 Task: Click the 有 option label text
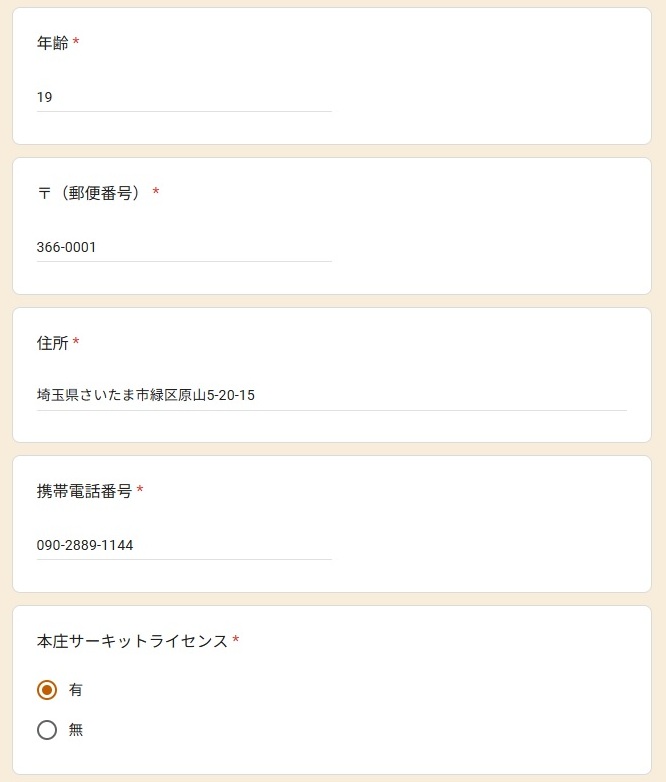click(76, 690)
